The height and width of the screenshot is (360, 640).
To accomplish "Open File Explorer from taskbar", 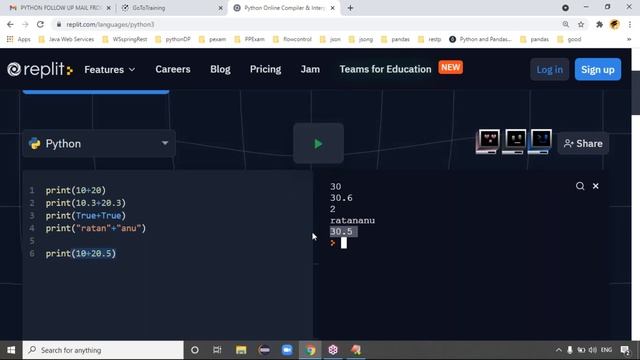I will pyautogui.click(x=241, y=350).
